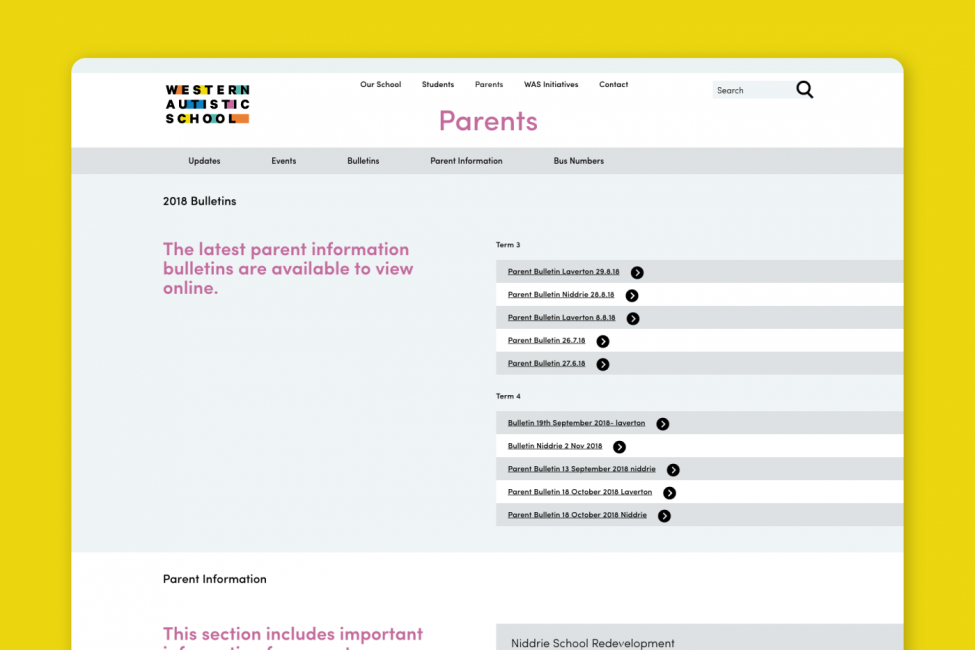Click arrow icon beside Parent Bulletin 27.6.18
The height and width of the screenshot is (650, 975).
coord(603,364)
